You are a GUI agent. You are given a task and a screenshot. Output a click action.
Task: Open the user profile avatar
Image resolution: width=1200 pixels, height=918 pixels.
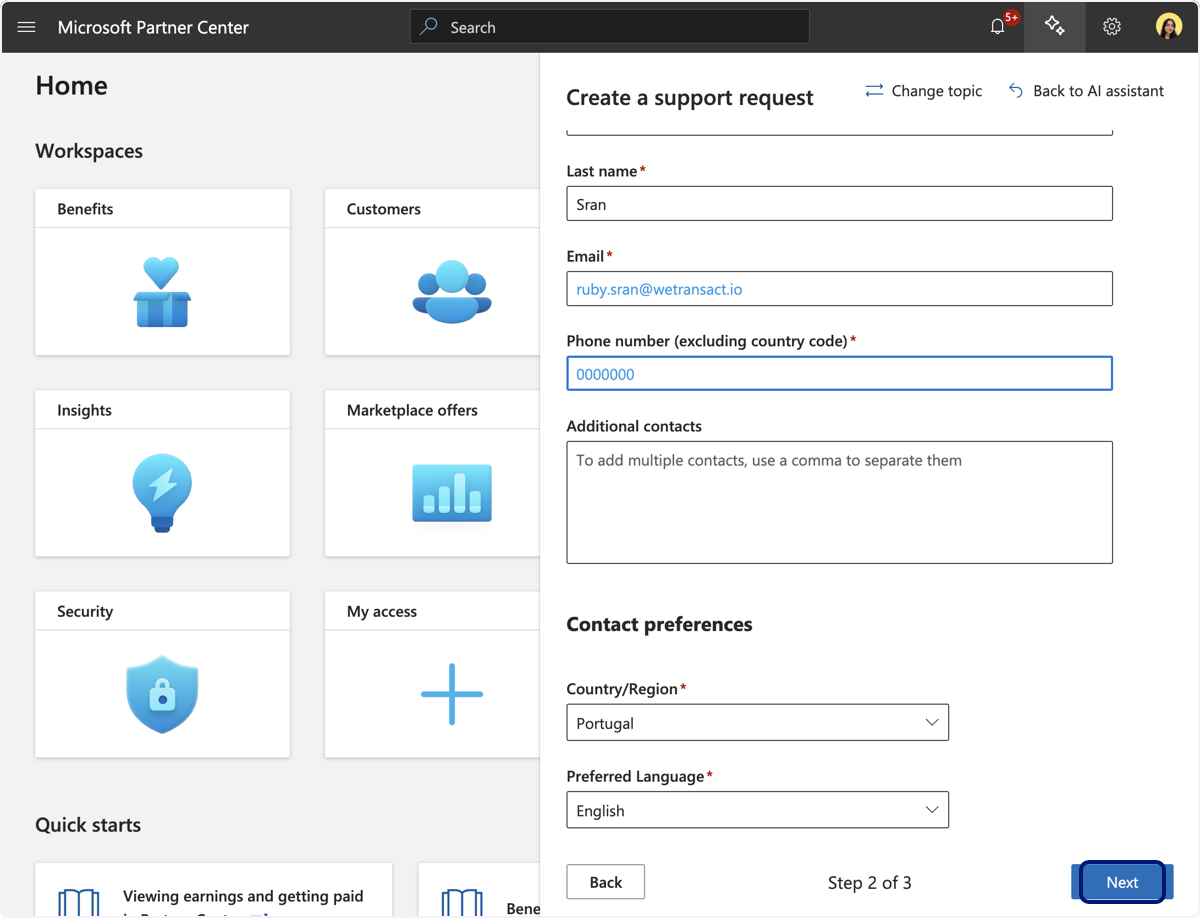[1169, 27]
